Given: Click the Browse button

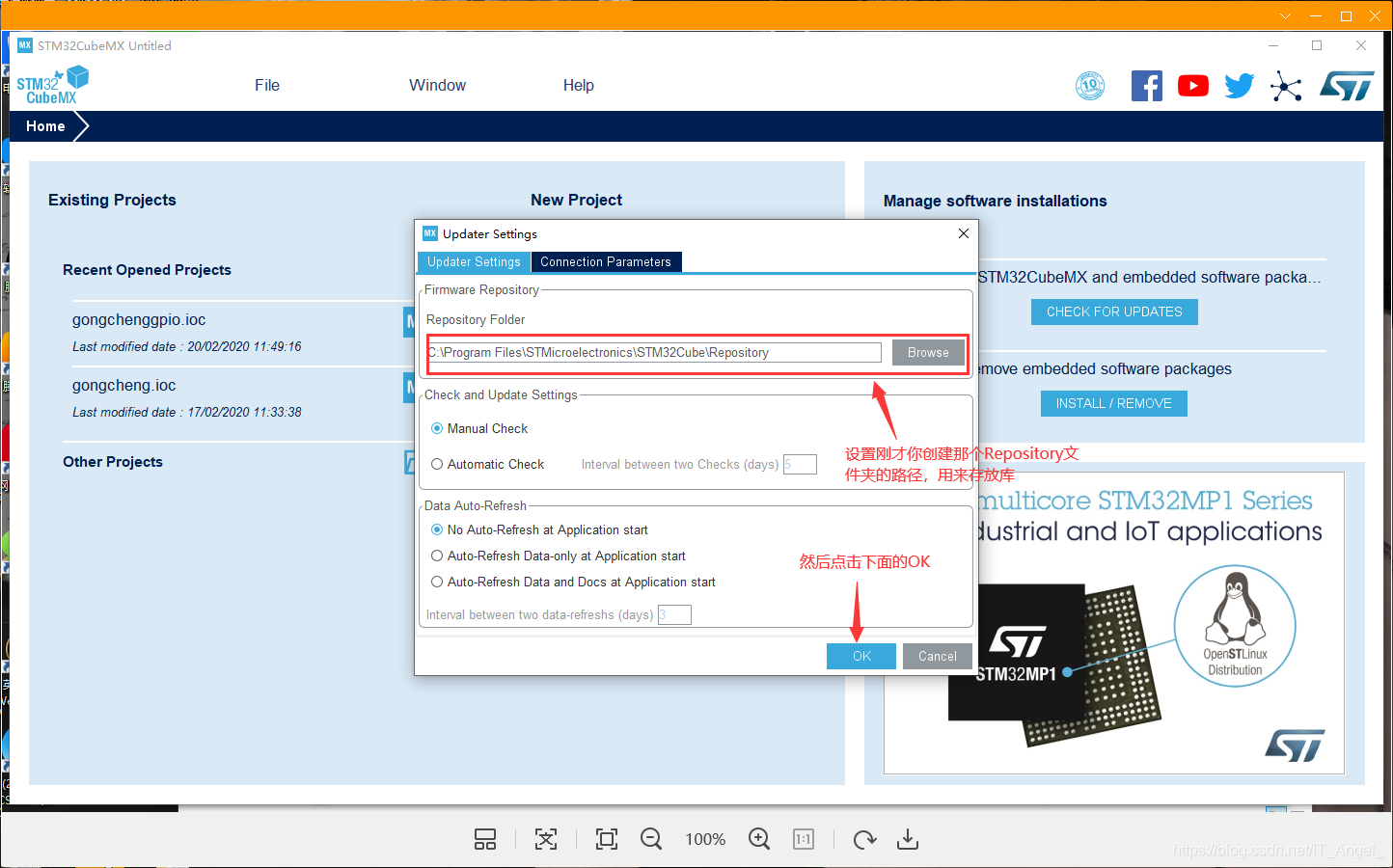Looking at the screenshot, I should (x=928, y=352).
